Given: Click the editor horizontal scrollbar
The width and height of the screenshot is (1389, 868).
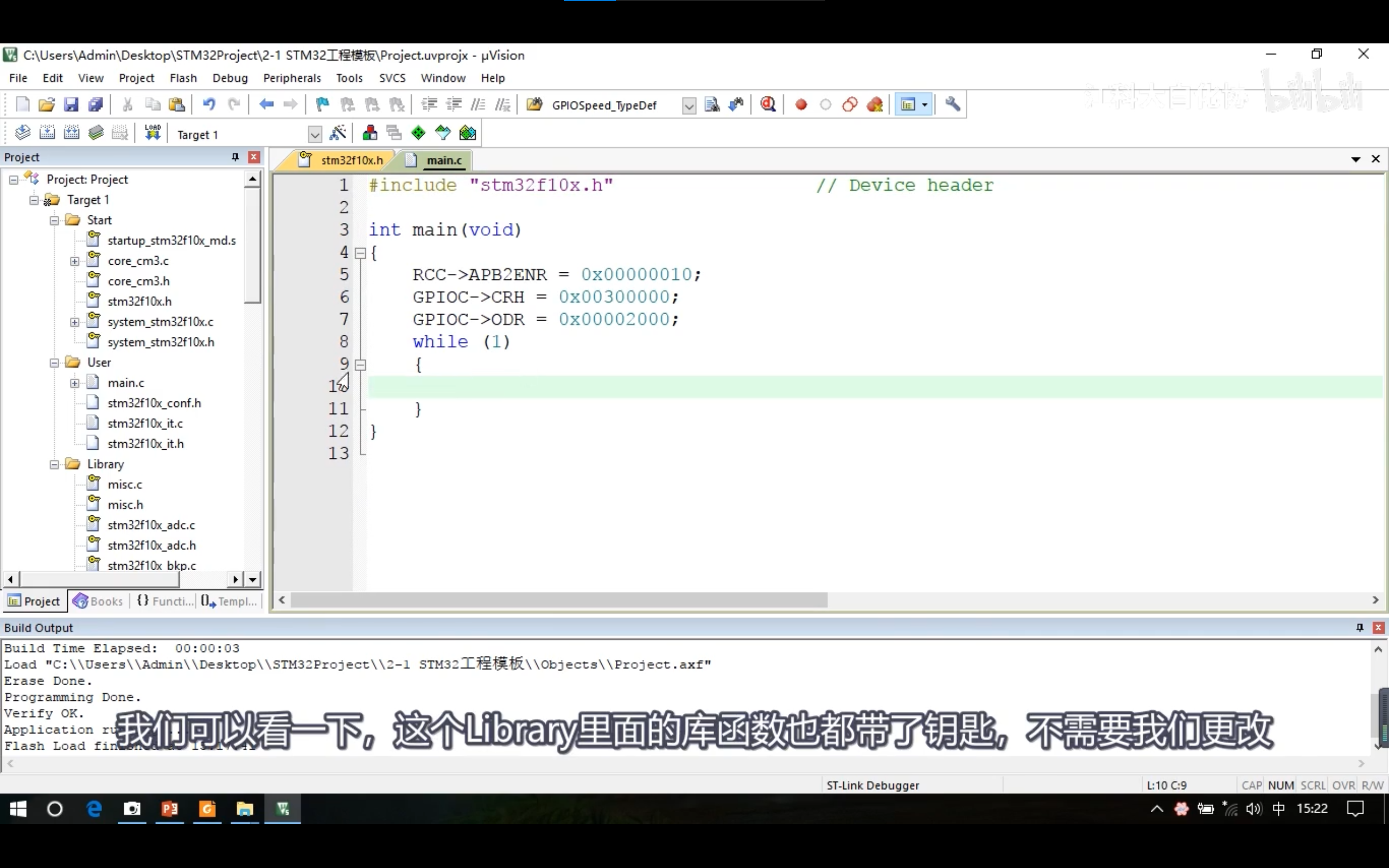Looking at the screenshot, I should pos(558,600).
